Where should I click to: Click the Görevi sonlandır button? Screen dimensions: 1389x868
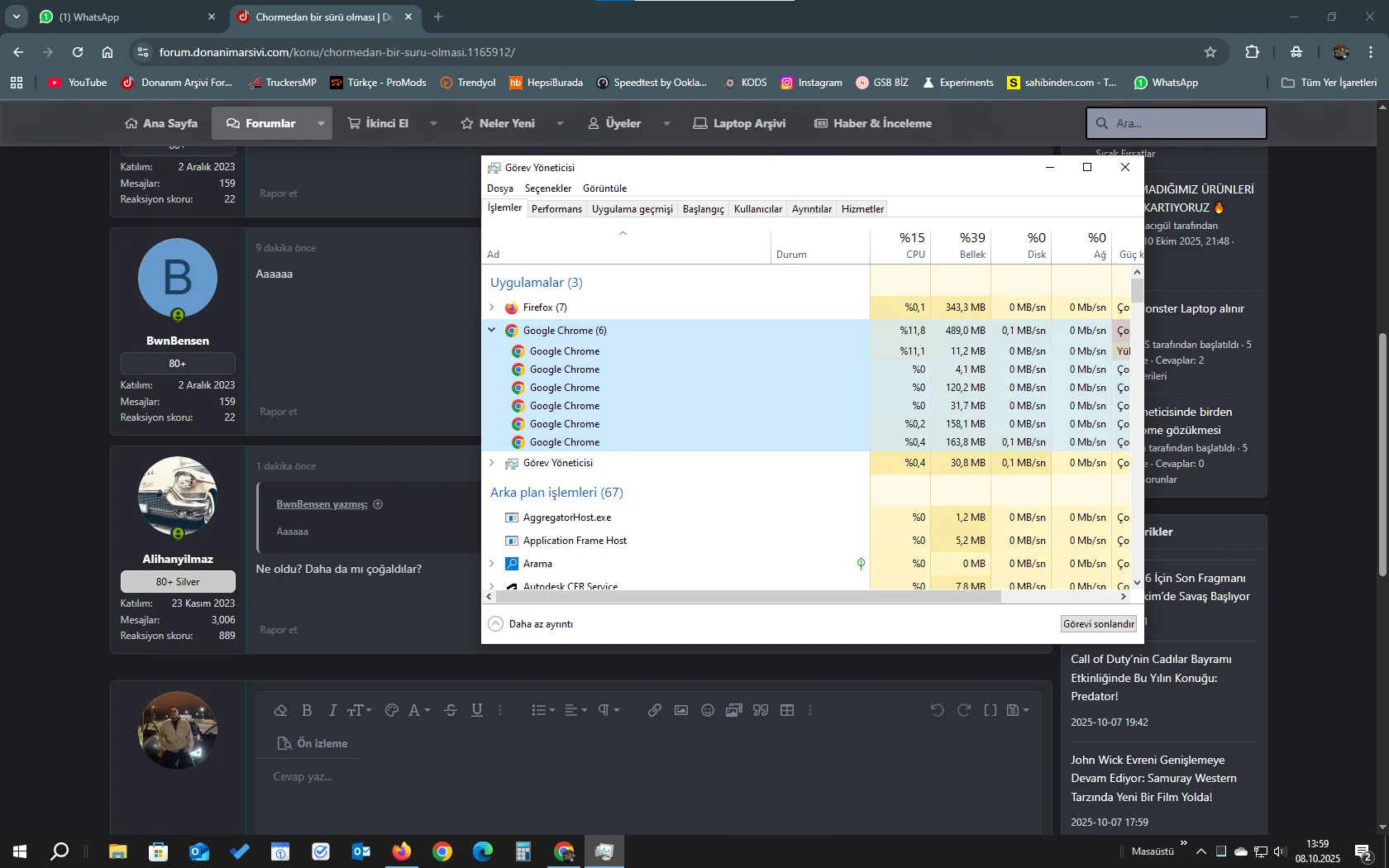pyautogui.click(x=1098, y=624)
